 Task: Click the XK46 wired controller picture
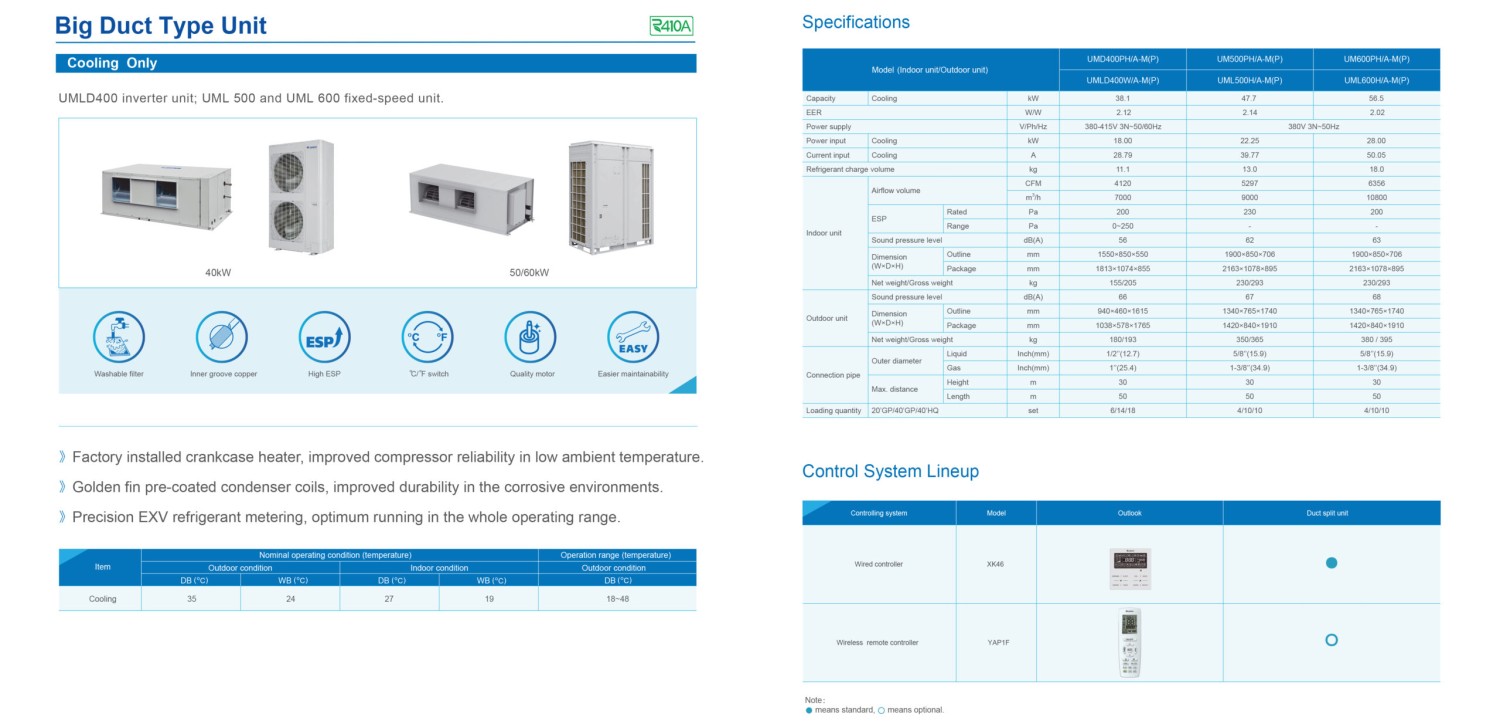[1130, 568]
